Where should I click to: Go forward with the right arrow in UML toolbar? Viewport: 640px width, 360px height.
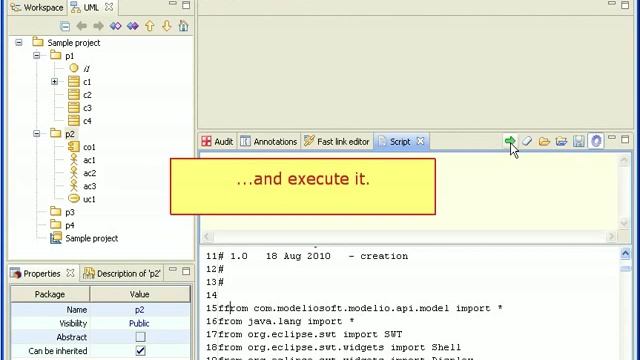98,26
